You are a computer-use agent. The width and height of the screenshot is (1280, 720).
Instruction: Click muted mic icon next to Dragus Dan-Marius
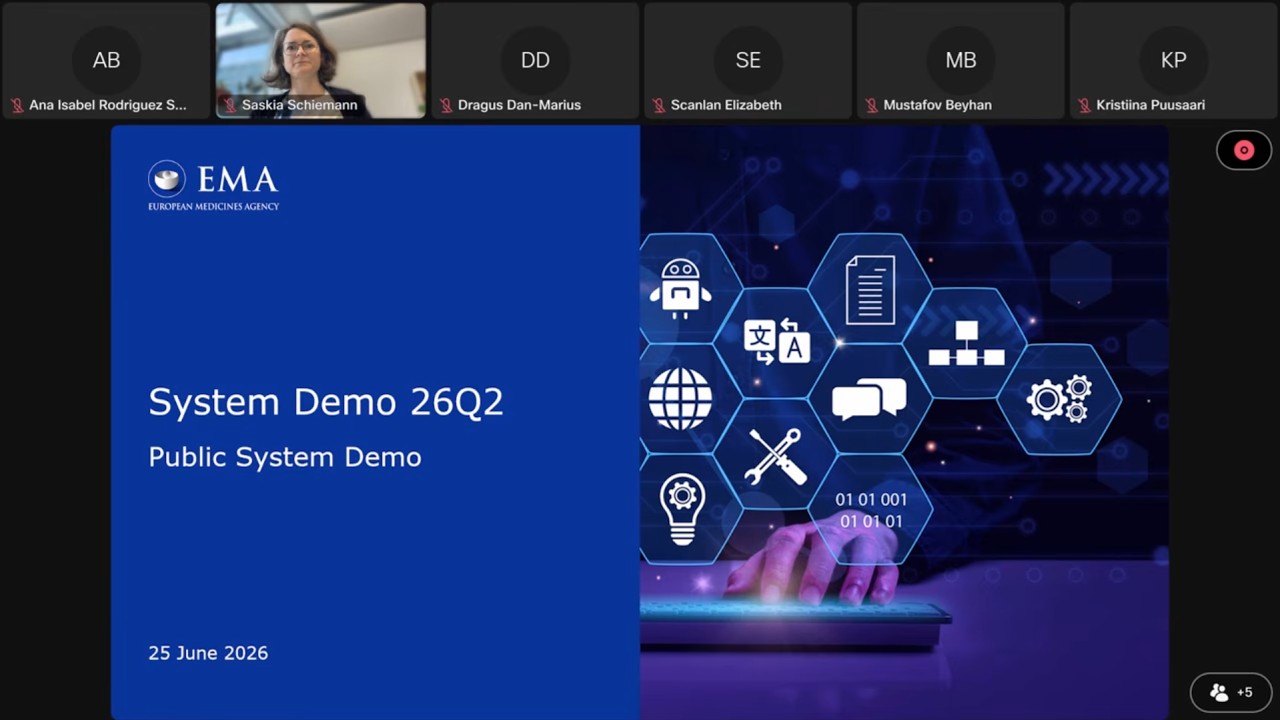click(446, 105)
